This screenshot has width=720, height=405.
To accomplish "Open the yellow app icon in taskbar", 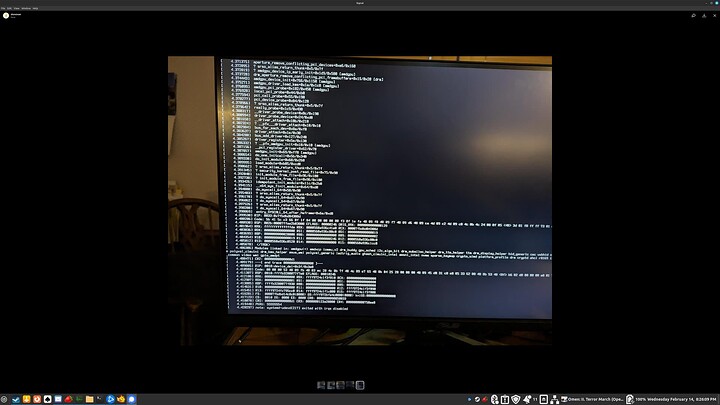I will 27,399.
